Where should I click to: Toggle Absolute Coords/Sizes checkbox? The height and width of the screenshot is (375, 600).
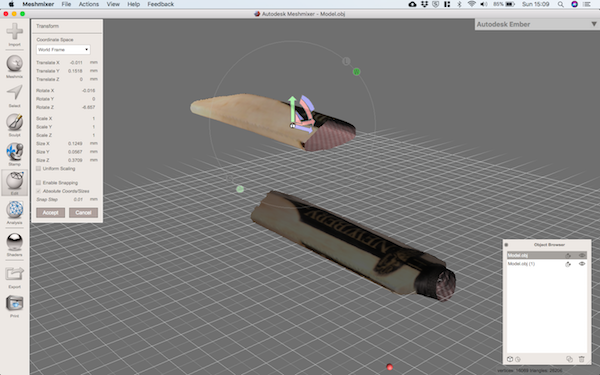tap(38, 191)
